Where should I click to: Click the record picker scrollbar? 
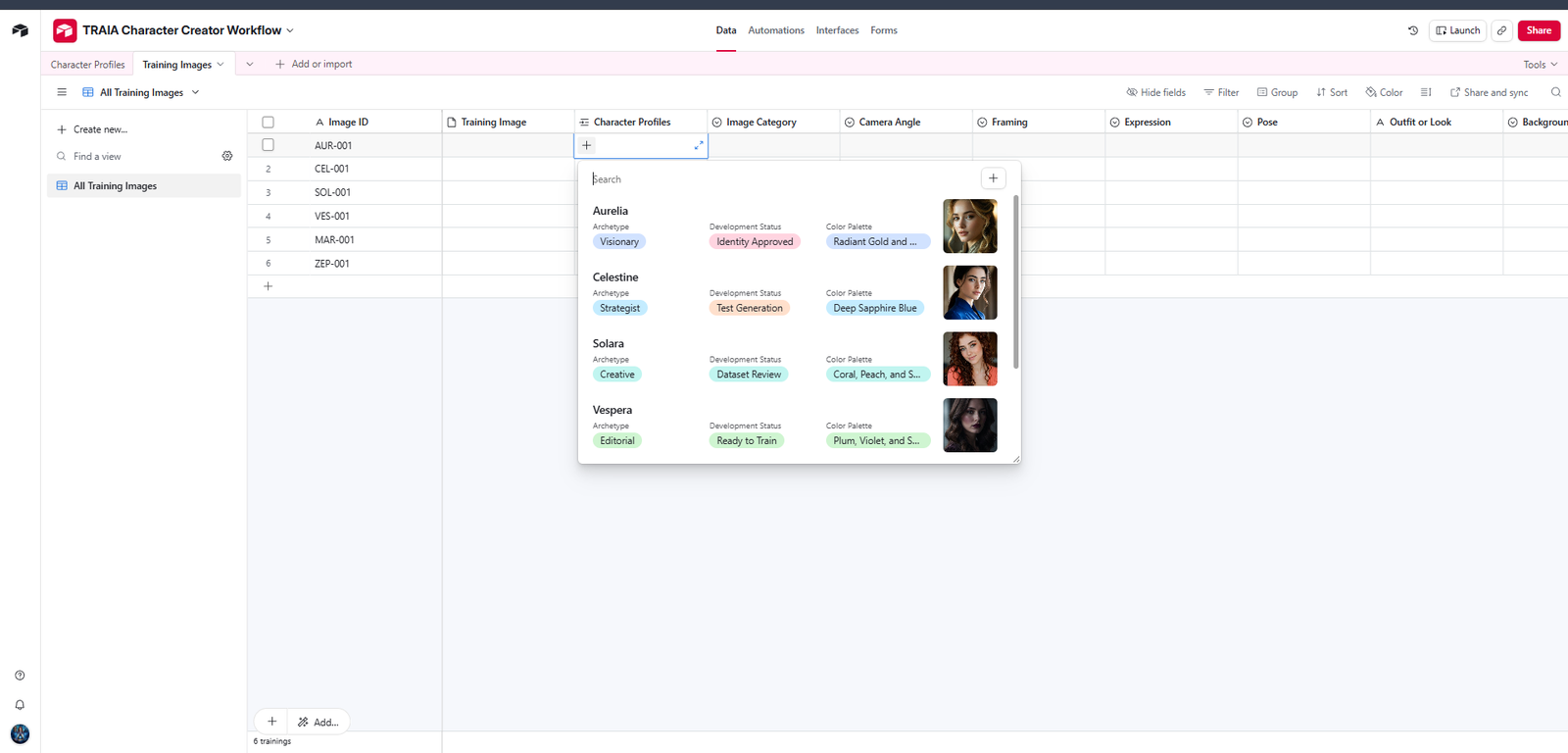tap(1015, 281)
